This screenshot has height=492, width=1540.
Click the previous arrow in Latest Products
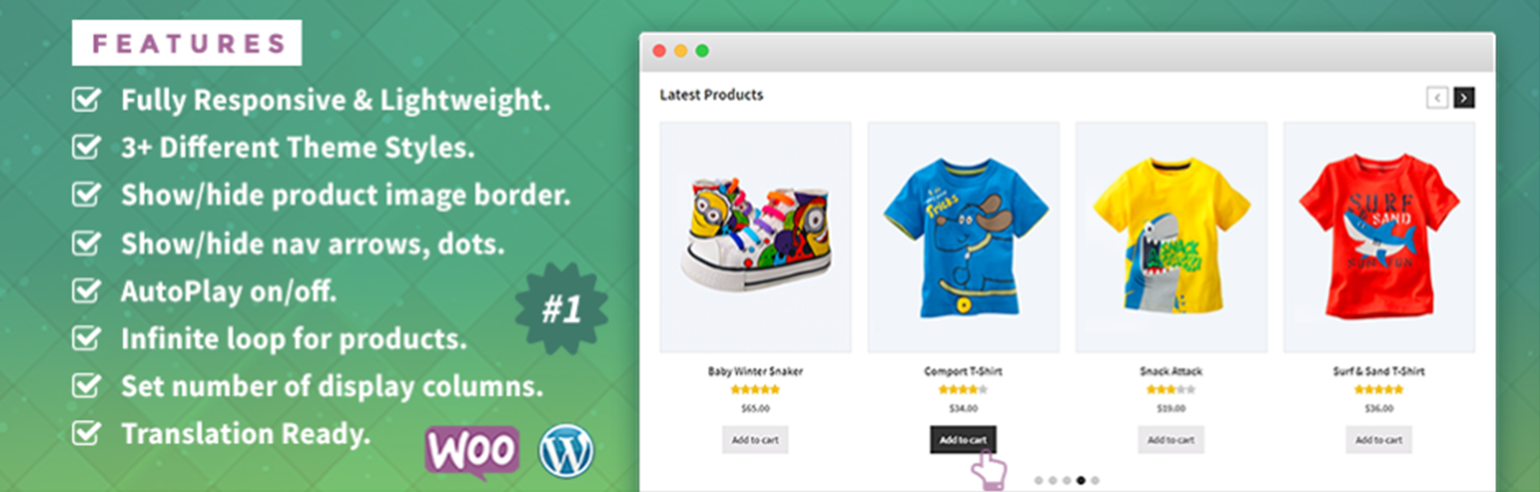1437,97
